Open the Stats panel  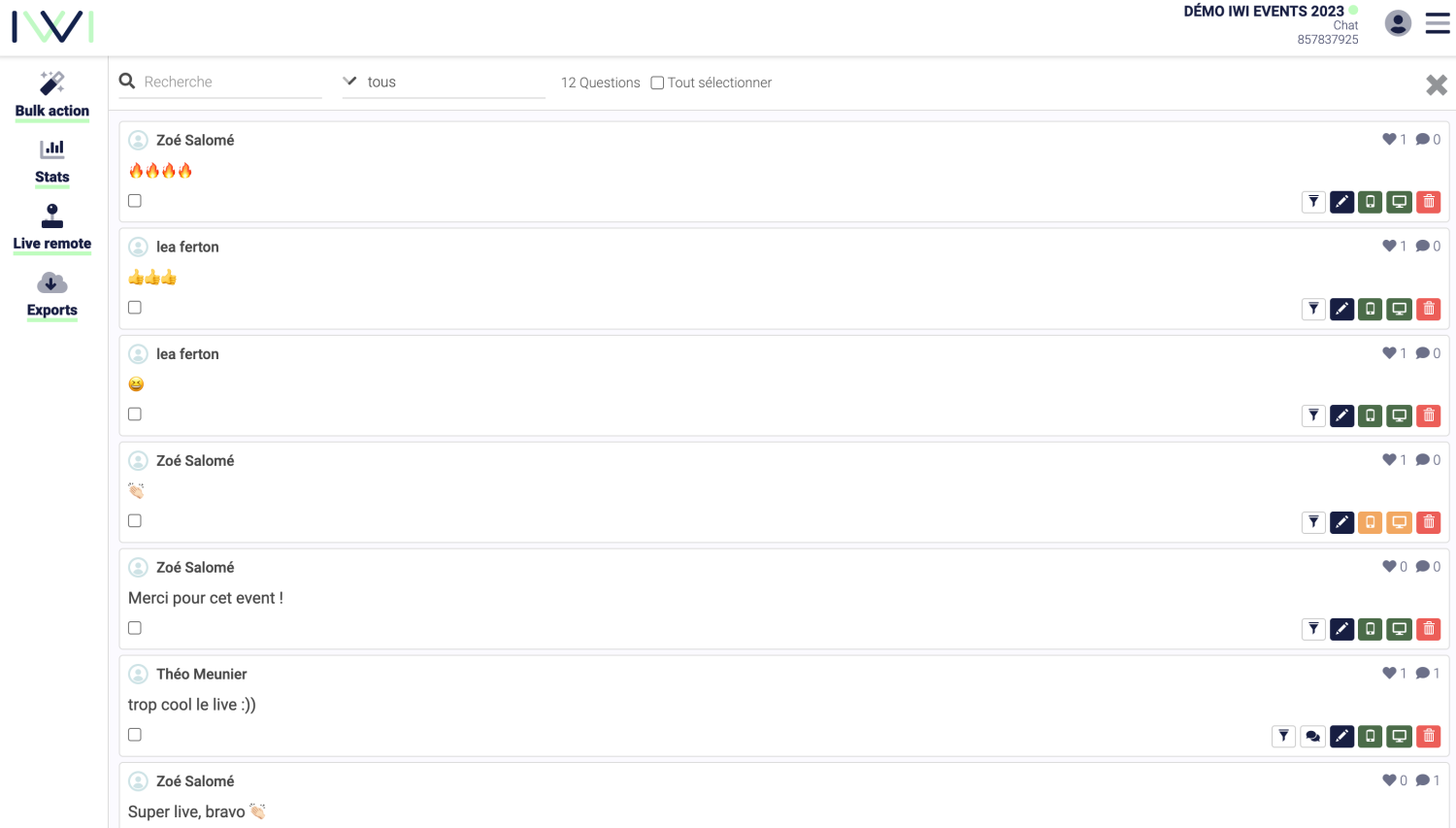pos(52,162)
